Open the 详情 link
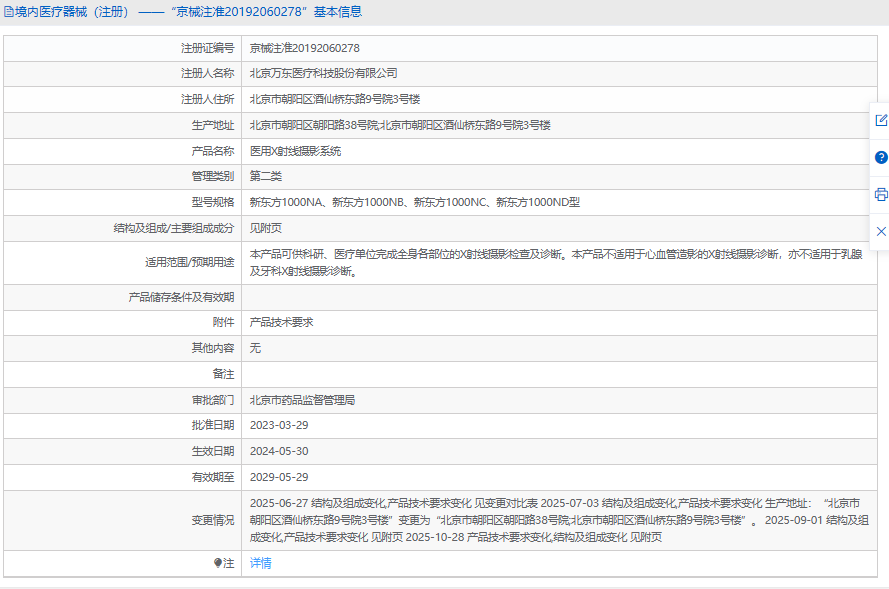Screen dimensions: 889x589 pyautogui.click(x=261, y=563)
